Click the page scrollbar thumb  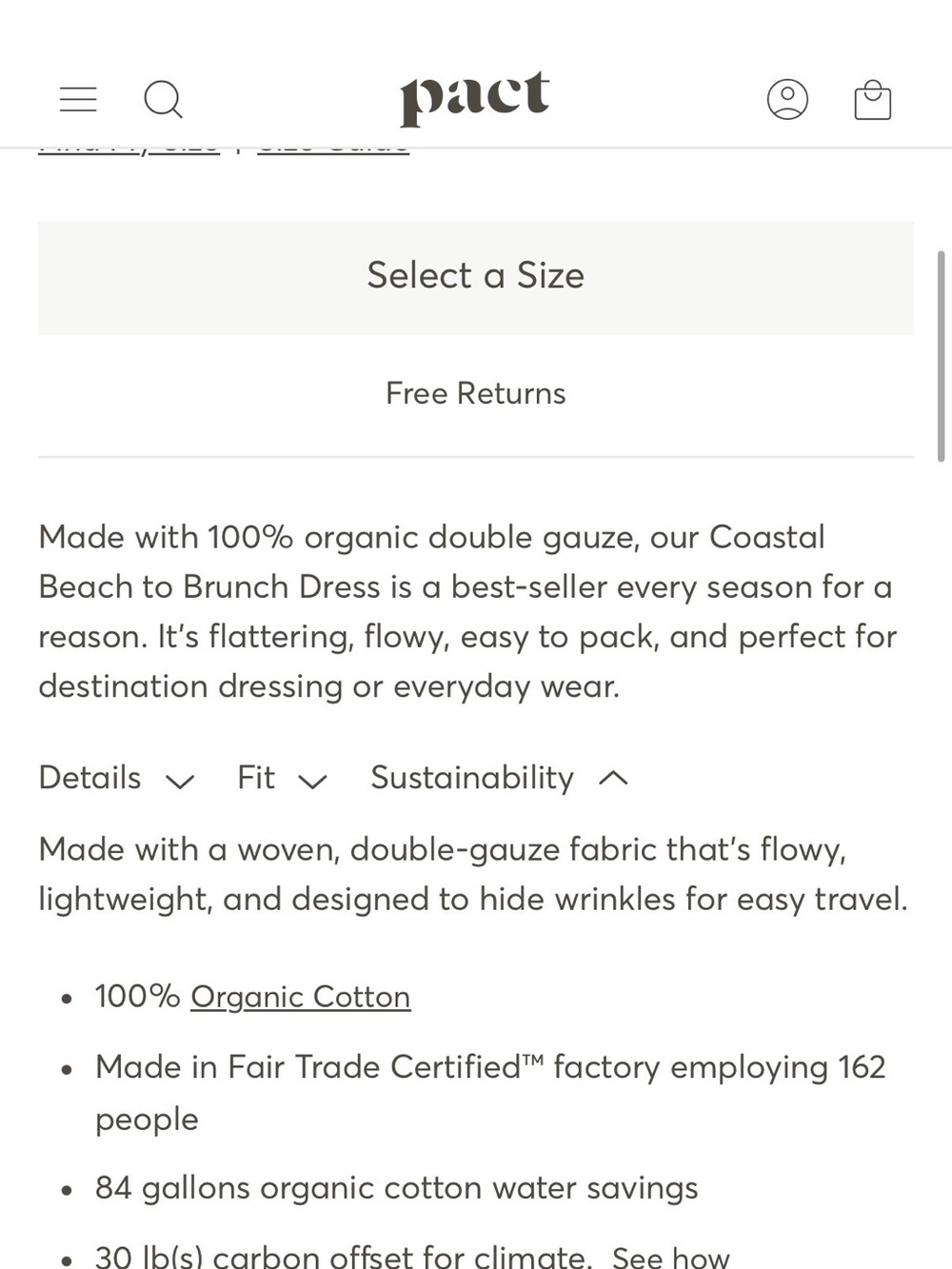point(942,356)
